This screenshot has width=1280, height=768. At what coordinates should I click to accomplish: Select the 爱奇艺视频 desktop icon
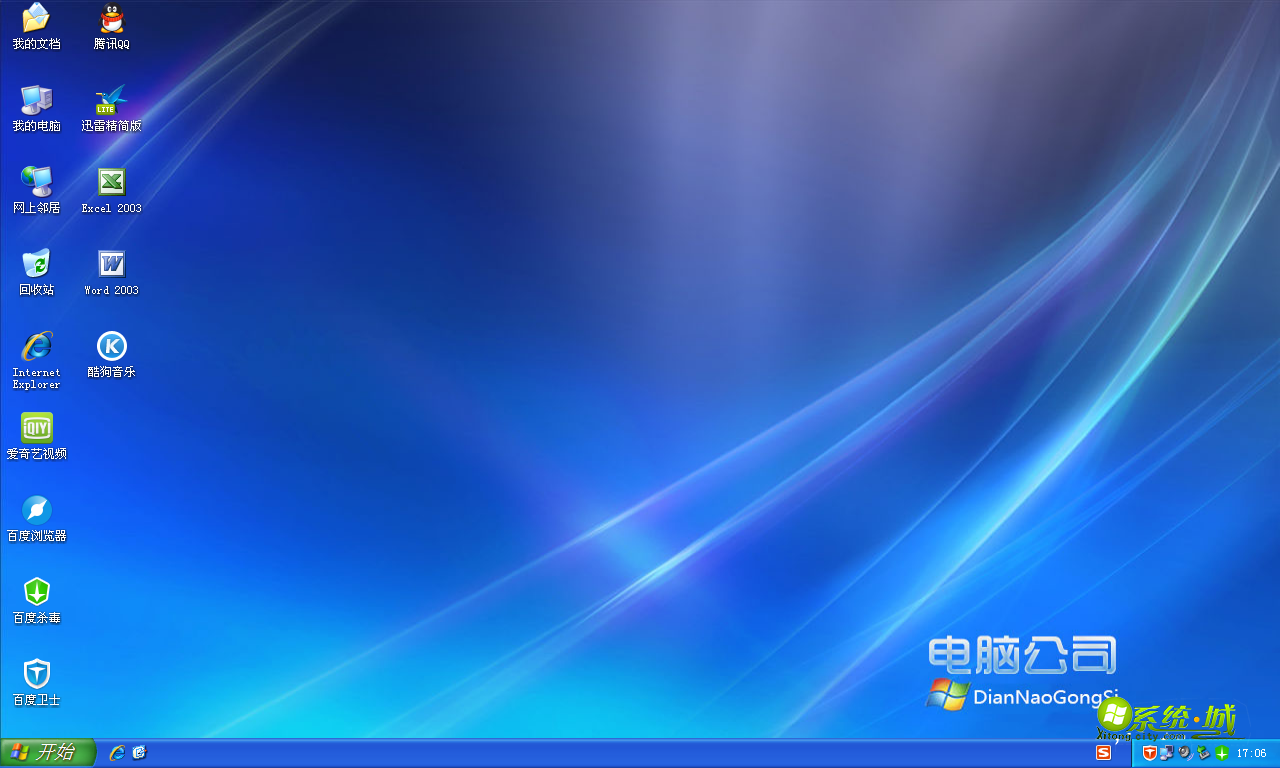click(x=37, y=429)
